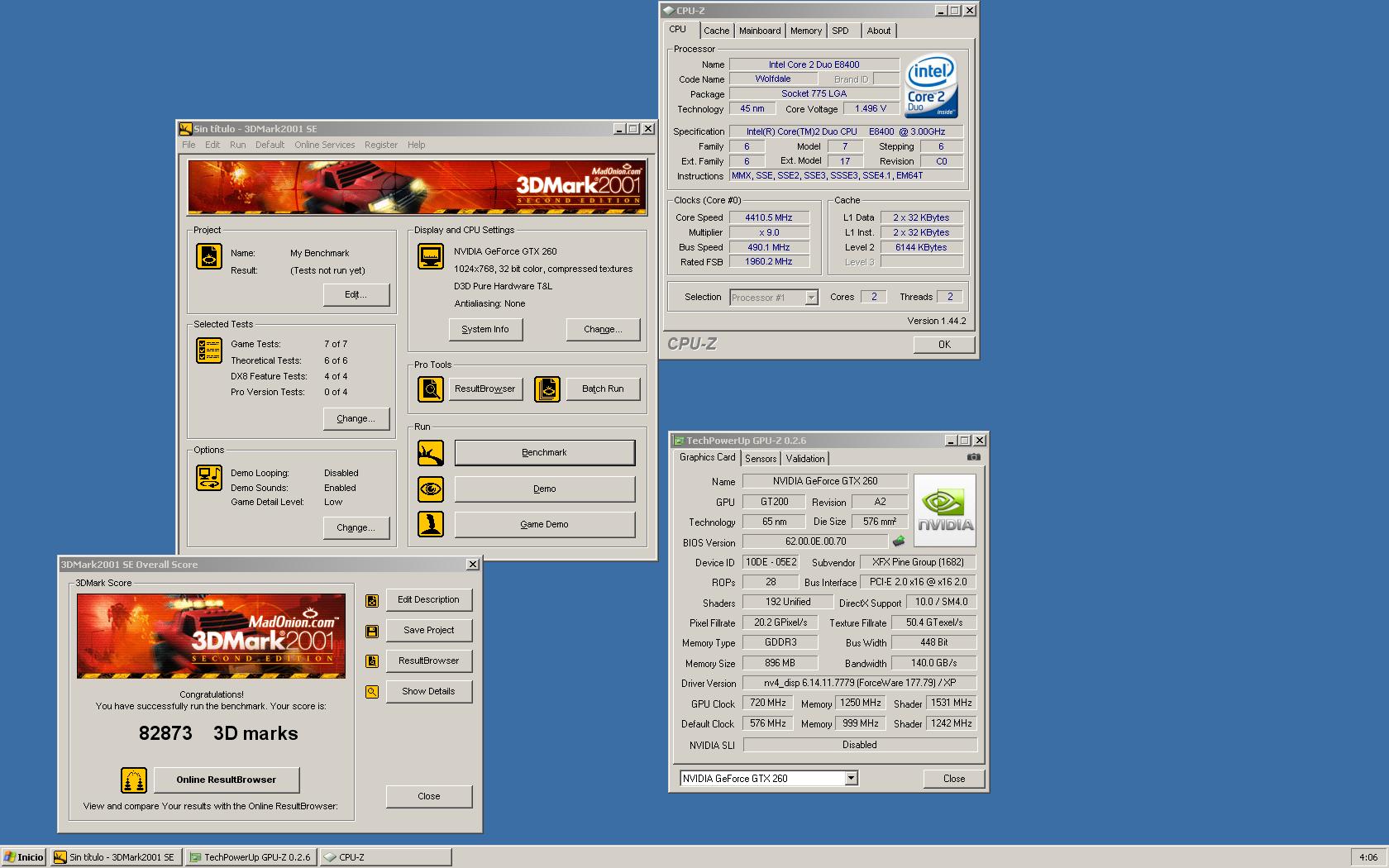Click the 3DMark2001 window title icon

point(186,129)
